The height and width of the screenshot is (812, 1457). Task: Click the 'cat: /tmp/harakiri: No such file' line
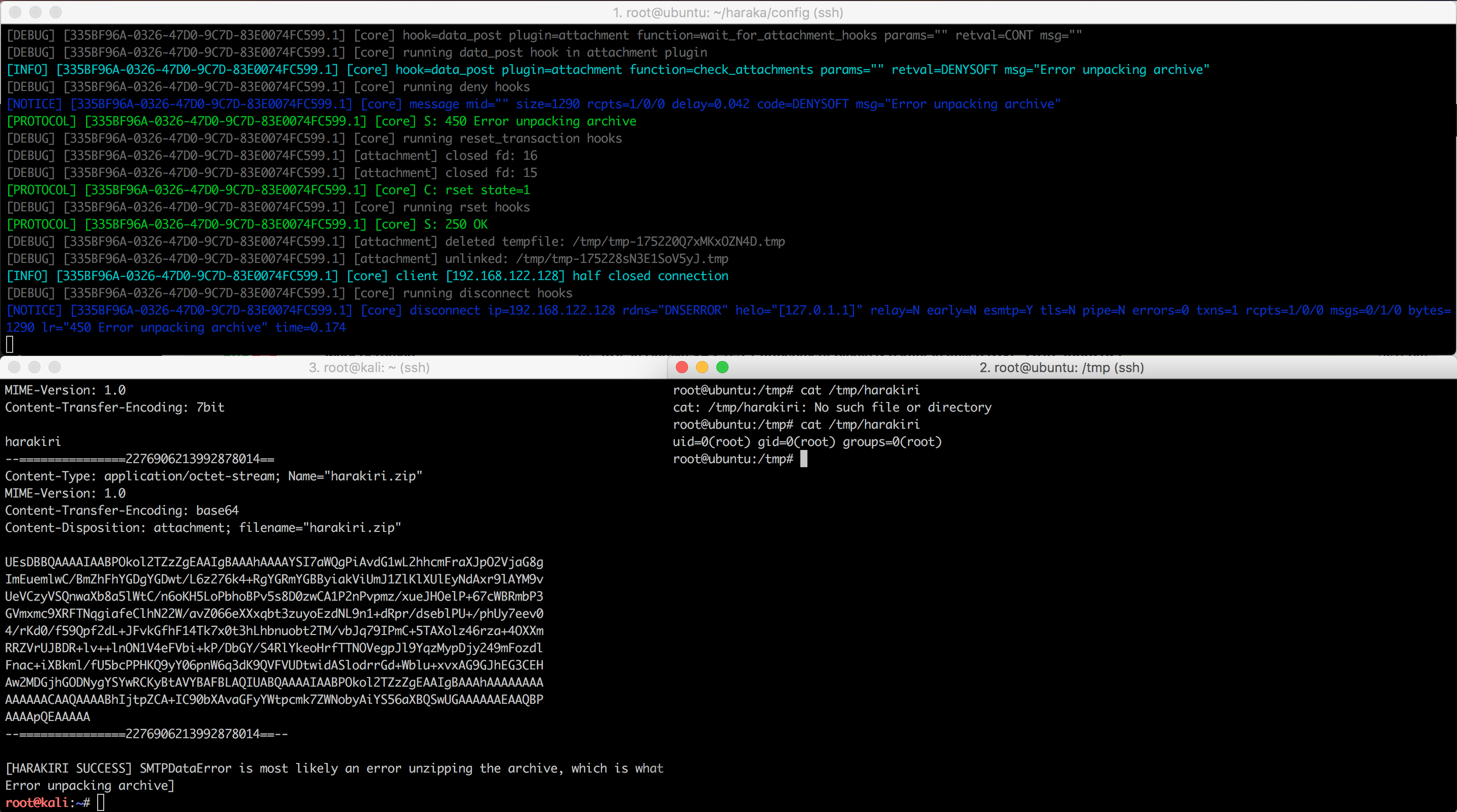point(831,407)
